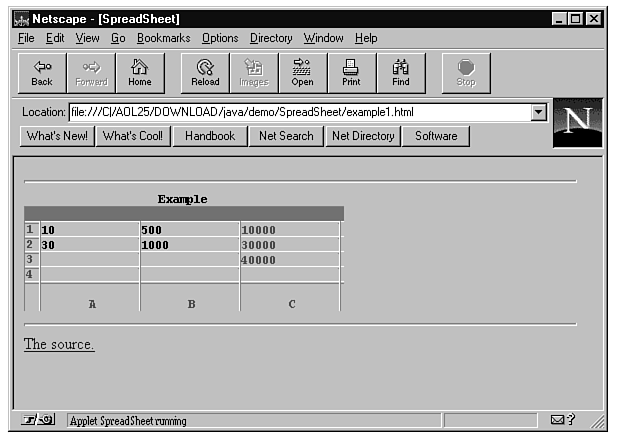Go to the Home page

coord(140,73)
